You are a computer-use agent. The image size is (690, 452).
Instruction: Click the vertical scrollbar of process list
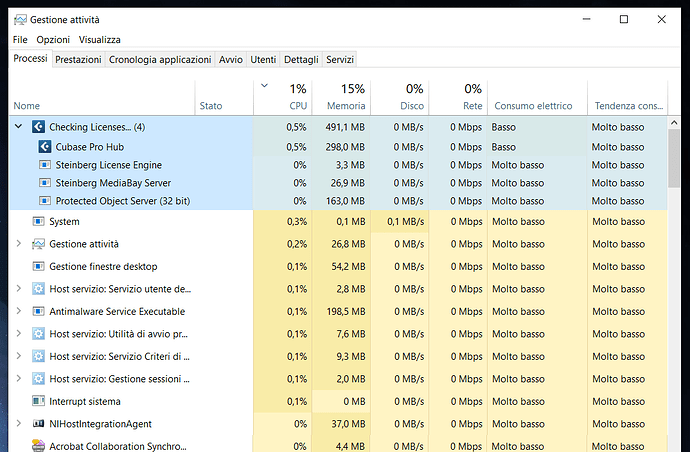(x=676, y=300)
